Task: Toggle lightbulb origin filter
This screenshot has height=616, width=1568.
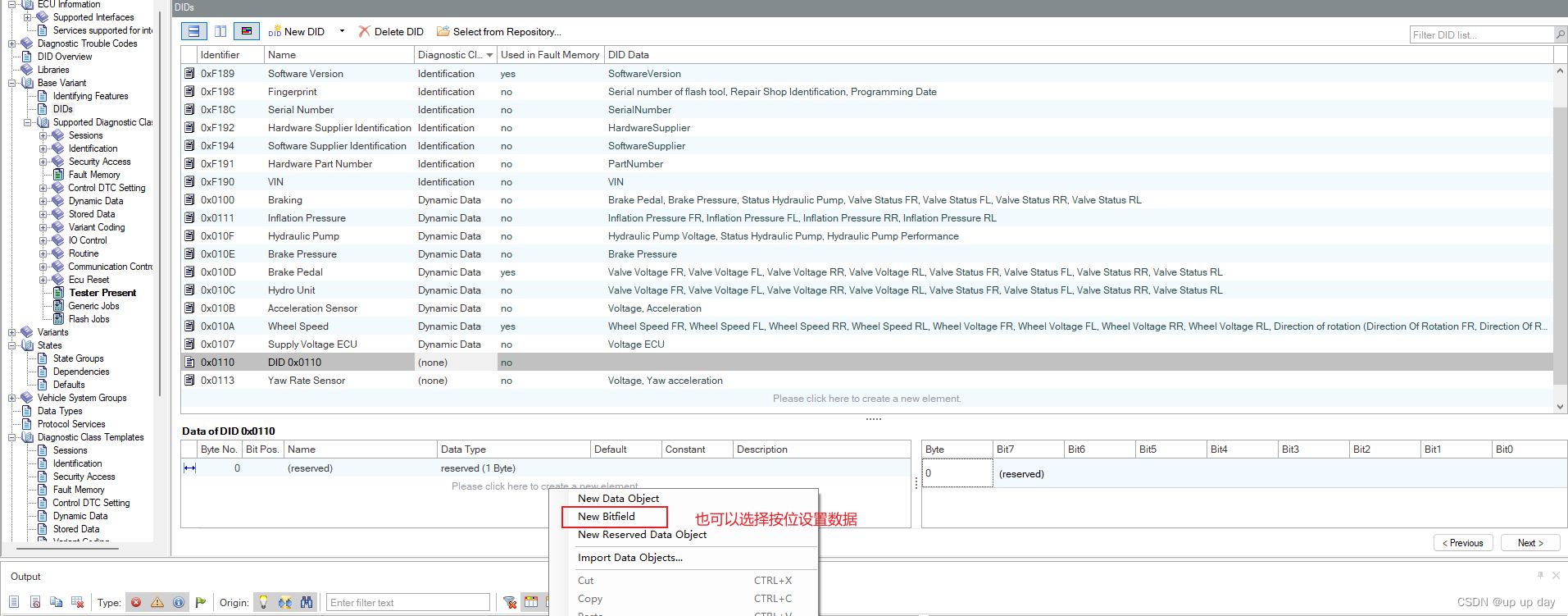Action: [x=263, y=602]
